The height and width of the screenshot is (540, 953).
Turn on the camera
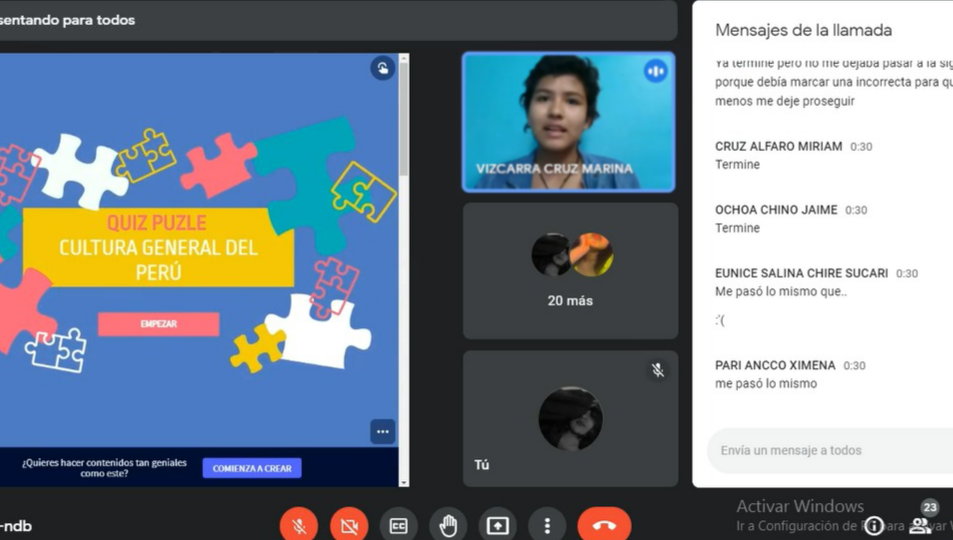349,525
